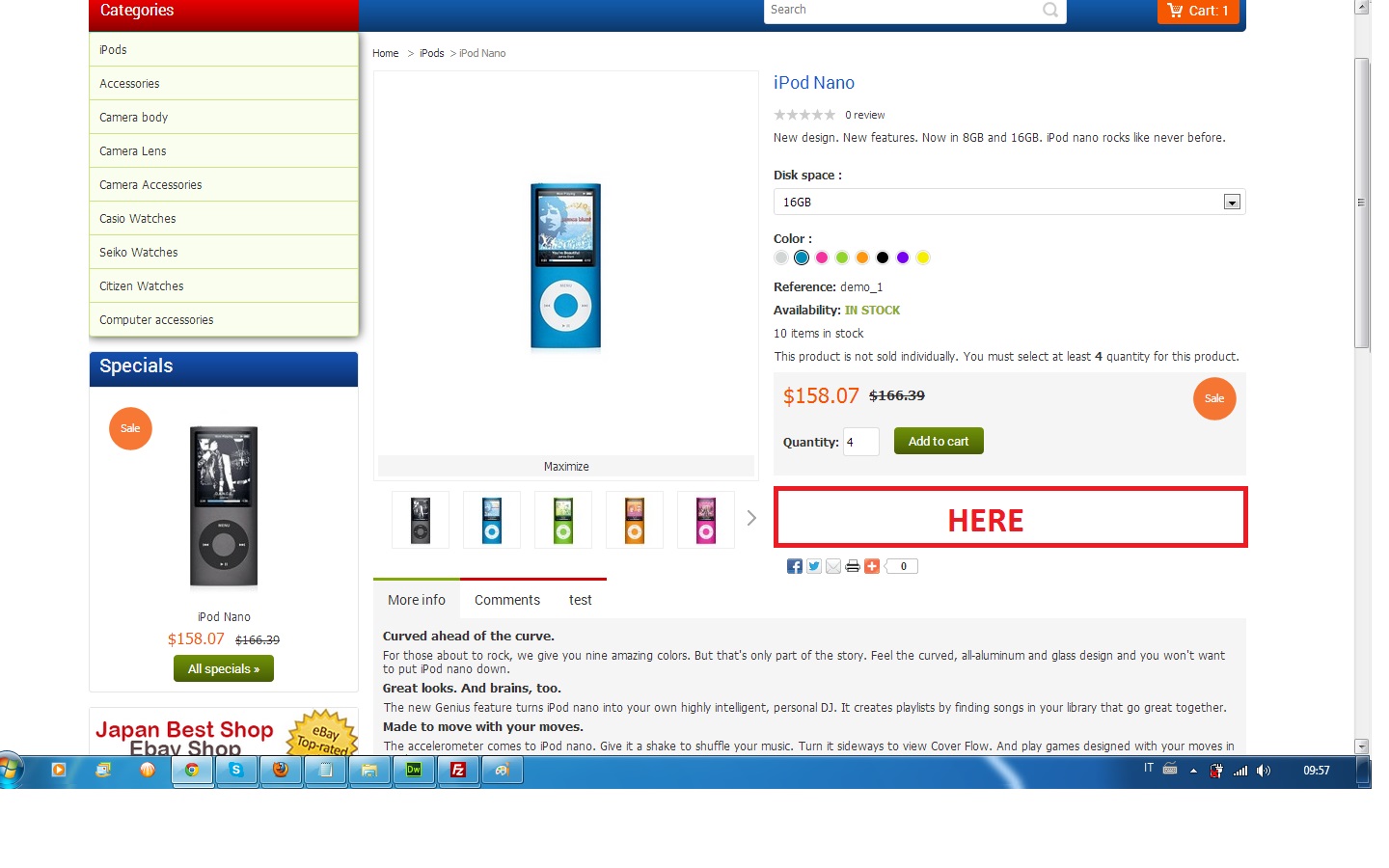Open the Disk space dropdown

pos(1009,202)
